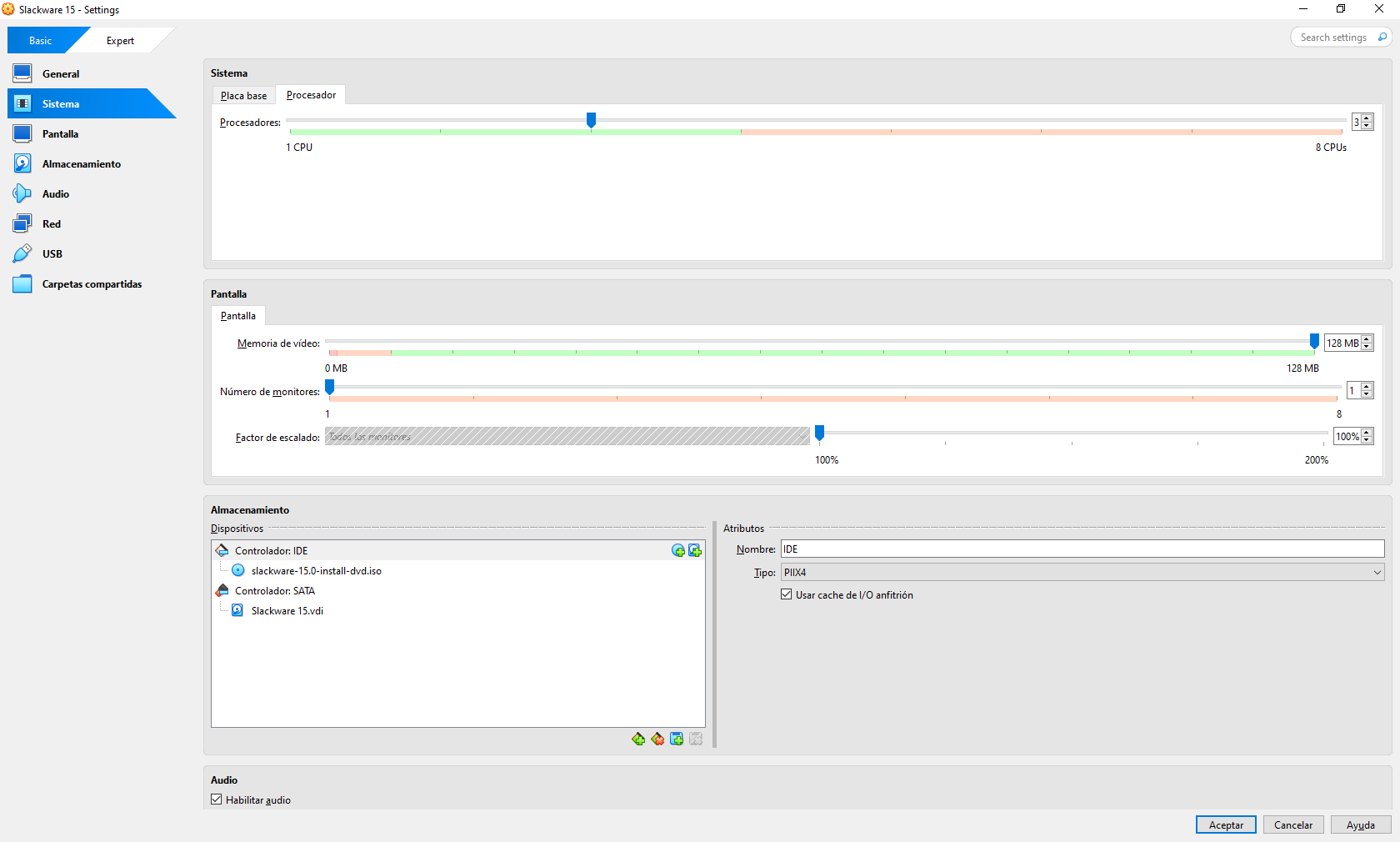Viewport: 1400px width, 842px height.
Task: Select slackware-15.0-install-dvd.iso in device tree
Action: click(x=458, y=570)
